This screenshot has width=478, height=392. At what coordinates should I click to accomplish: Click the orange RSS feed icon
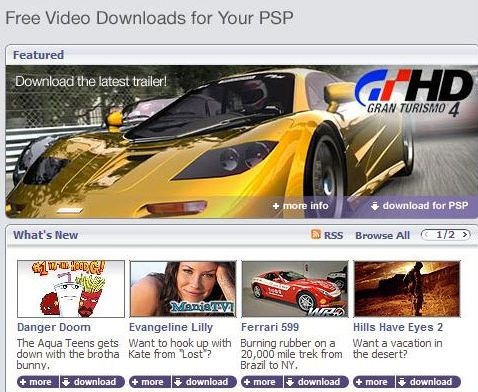pyautogui.click(x=315, y=234)
